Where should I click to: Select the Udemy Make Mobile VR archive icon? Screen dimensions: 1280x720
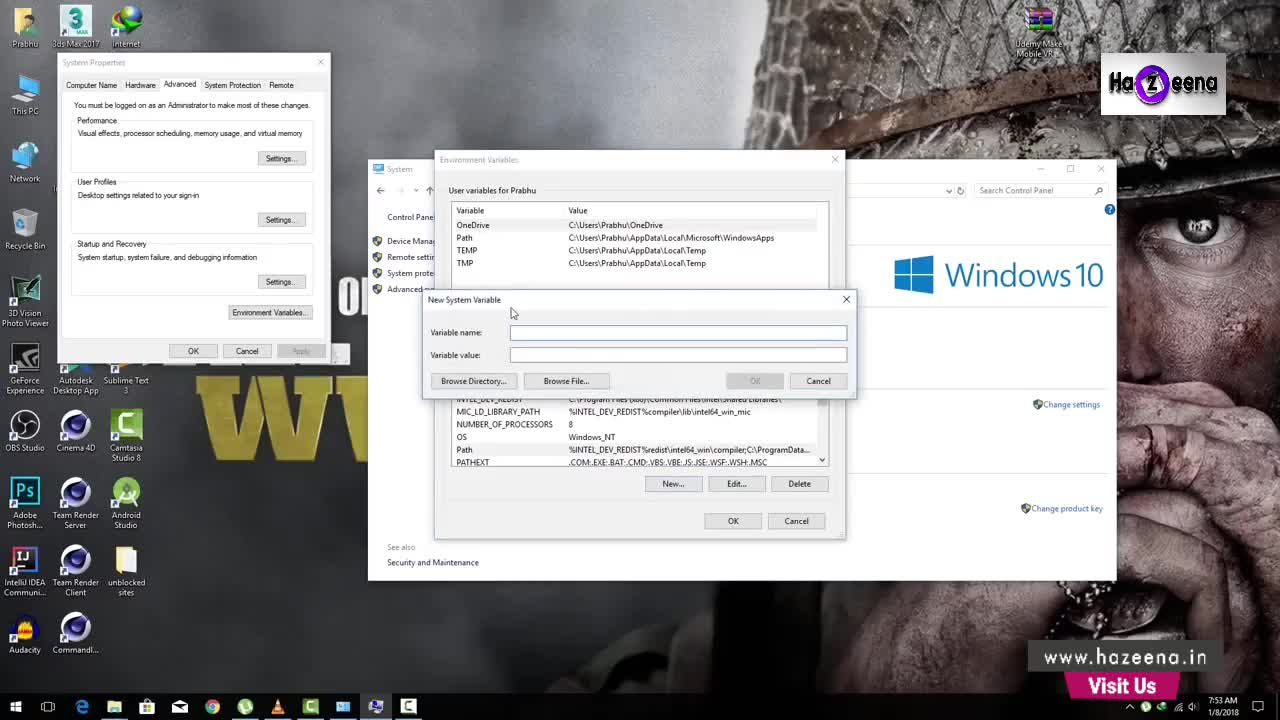pos(1039,33)
